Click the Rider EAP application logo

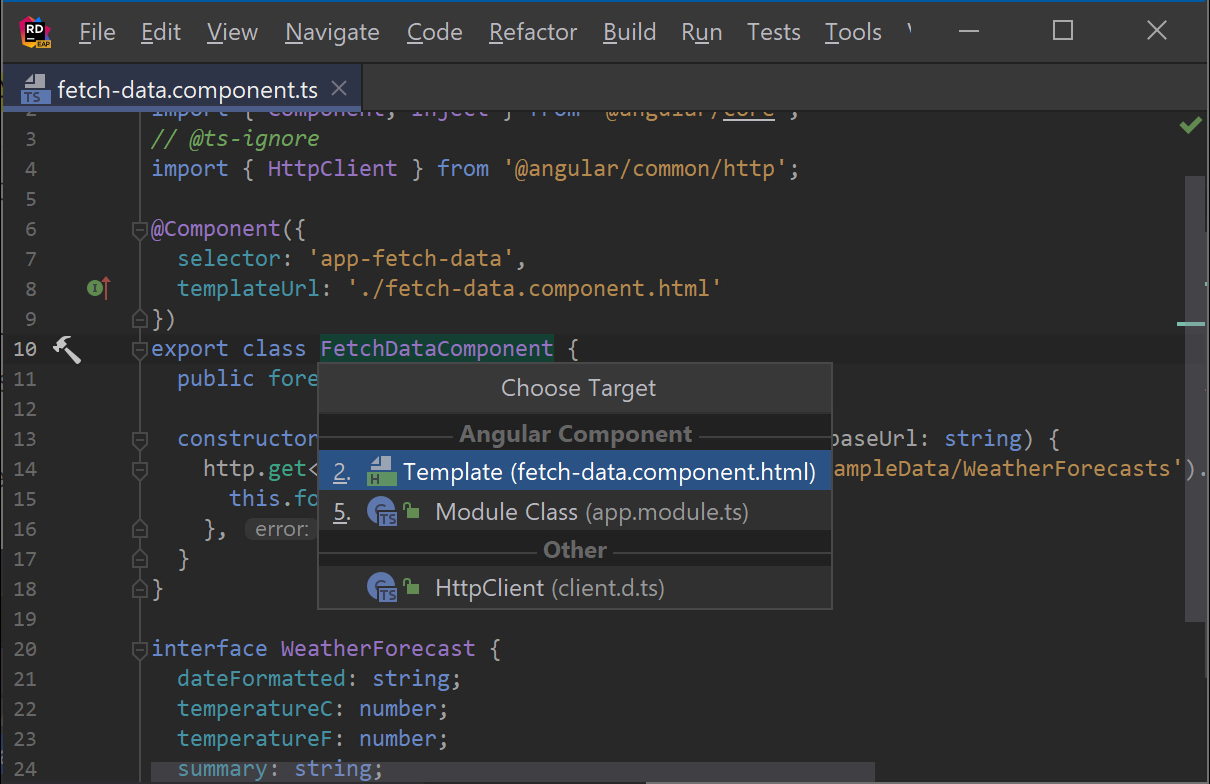point(36,32)
